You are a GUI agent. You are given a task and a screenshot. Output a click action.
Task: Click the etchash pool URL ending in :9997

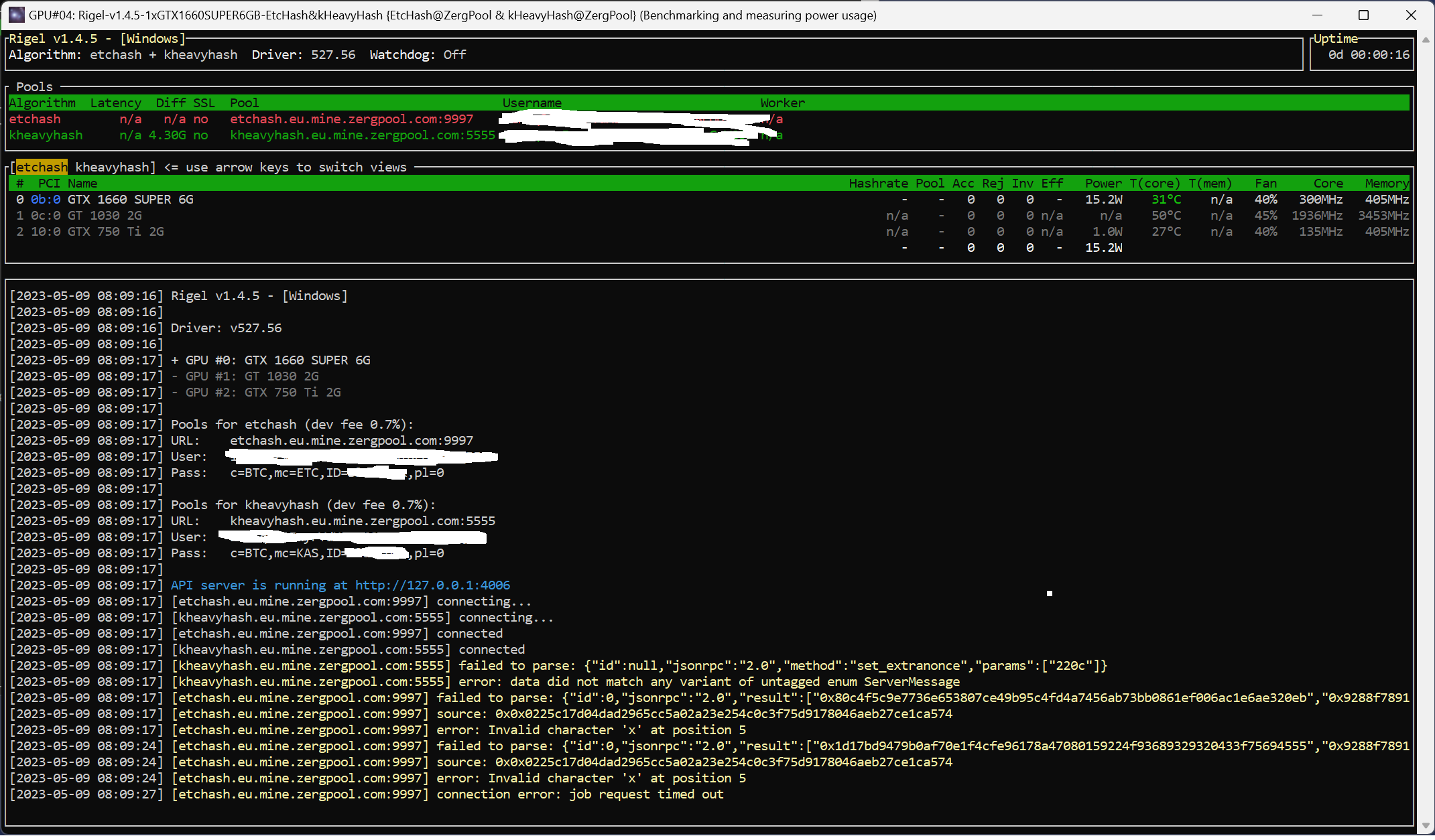tap(352, 119)
